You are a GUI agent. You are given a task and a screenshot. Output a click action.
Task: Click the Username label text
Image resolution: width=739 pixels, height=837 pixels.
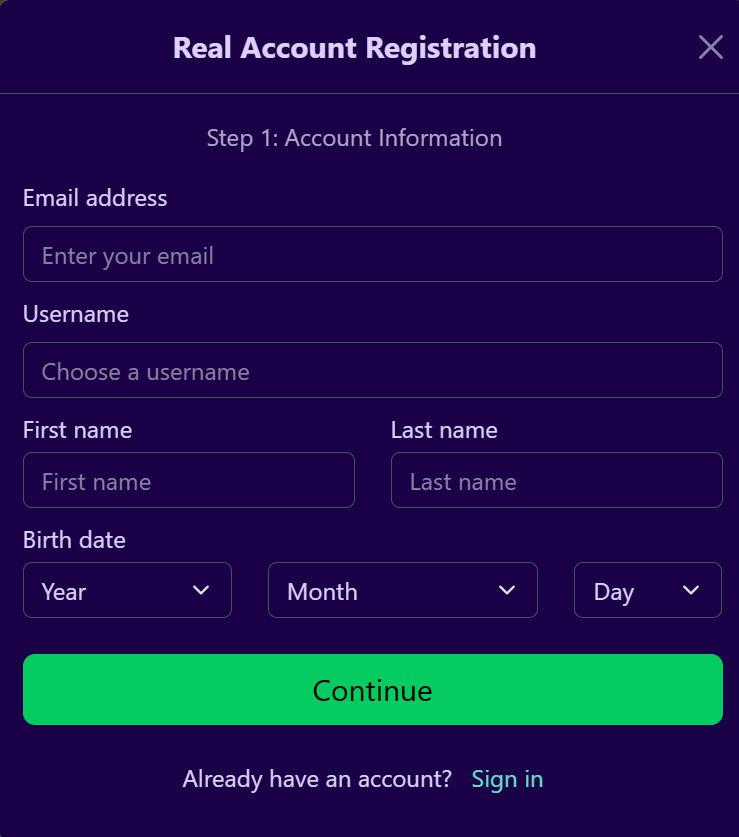coord(76,314)
